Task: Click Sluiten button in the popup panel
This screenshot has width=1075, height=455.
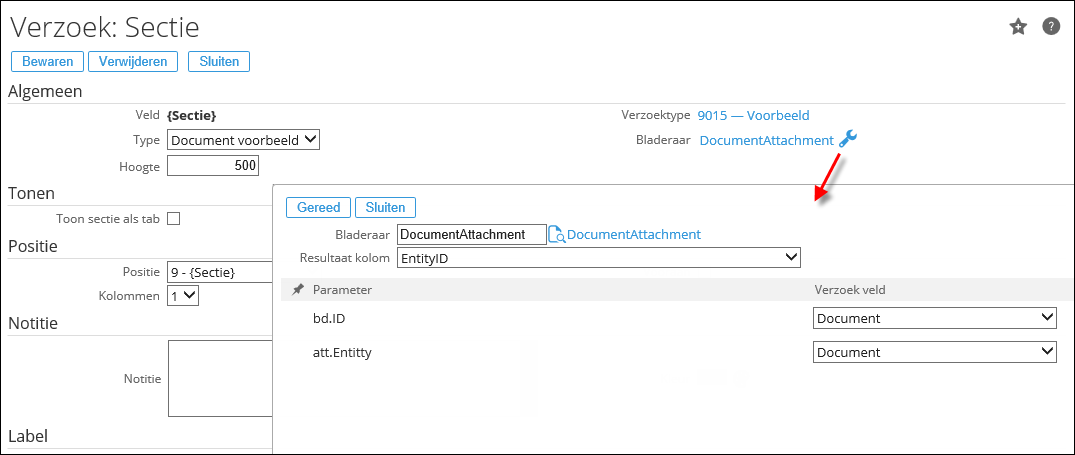Action: point(385,207)
